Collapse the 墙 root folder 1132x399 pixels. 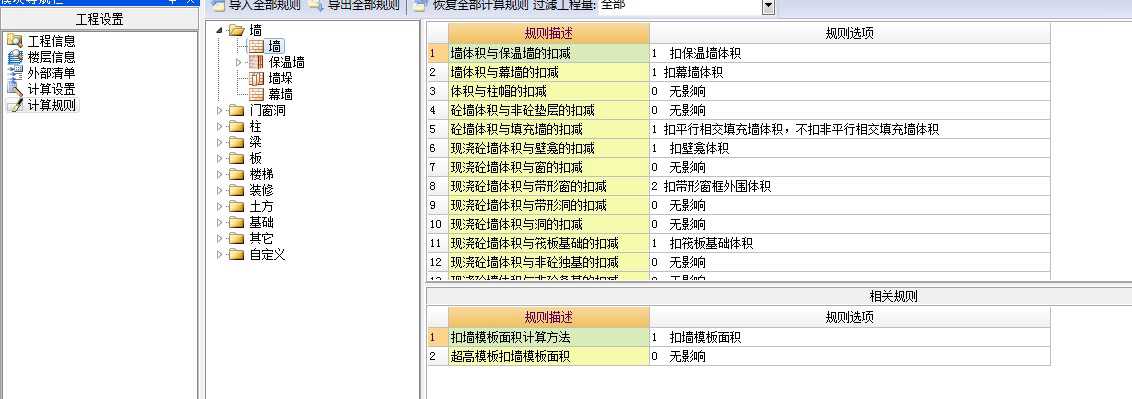220,30
